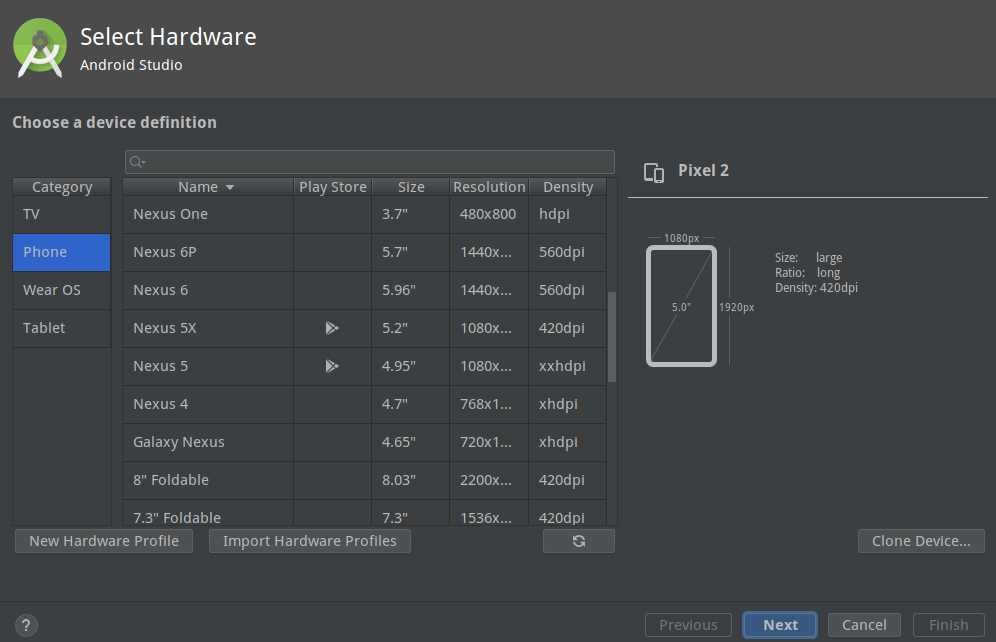
Task: Click the Next button
Action: [780, 625]
